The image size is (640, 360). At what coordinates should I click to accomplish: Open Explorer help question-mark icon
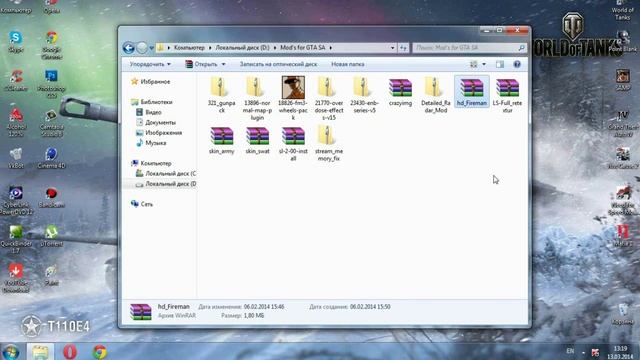pyautogui.click(x=517, y=64)
